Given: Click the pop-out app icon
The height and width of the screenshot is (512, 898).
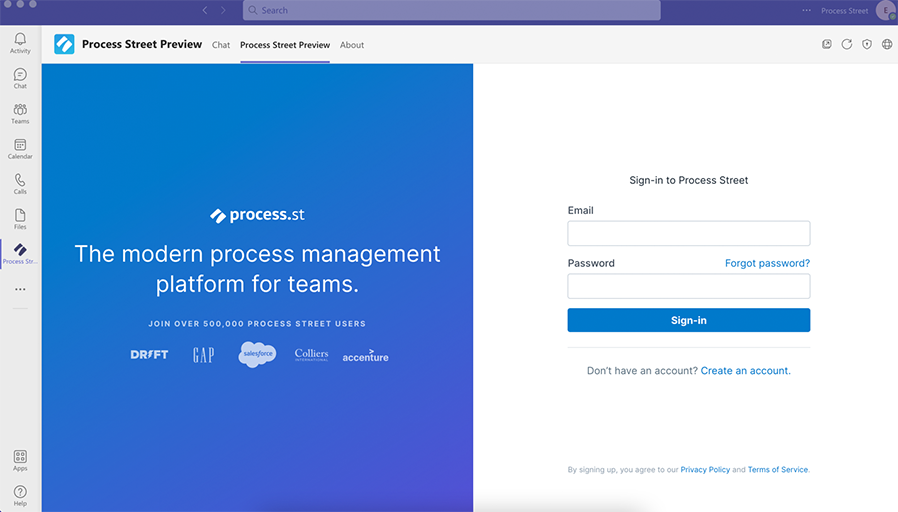Looking at the screenshot, I should 826,44.
